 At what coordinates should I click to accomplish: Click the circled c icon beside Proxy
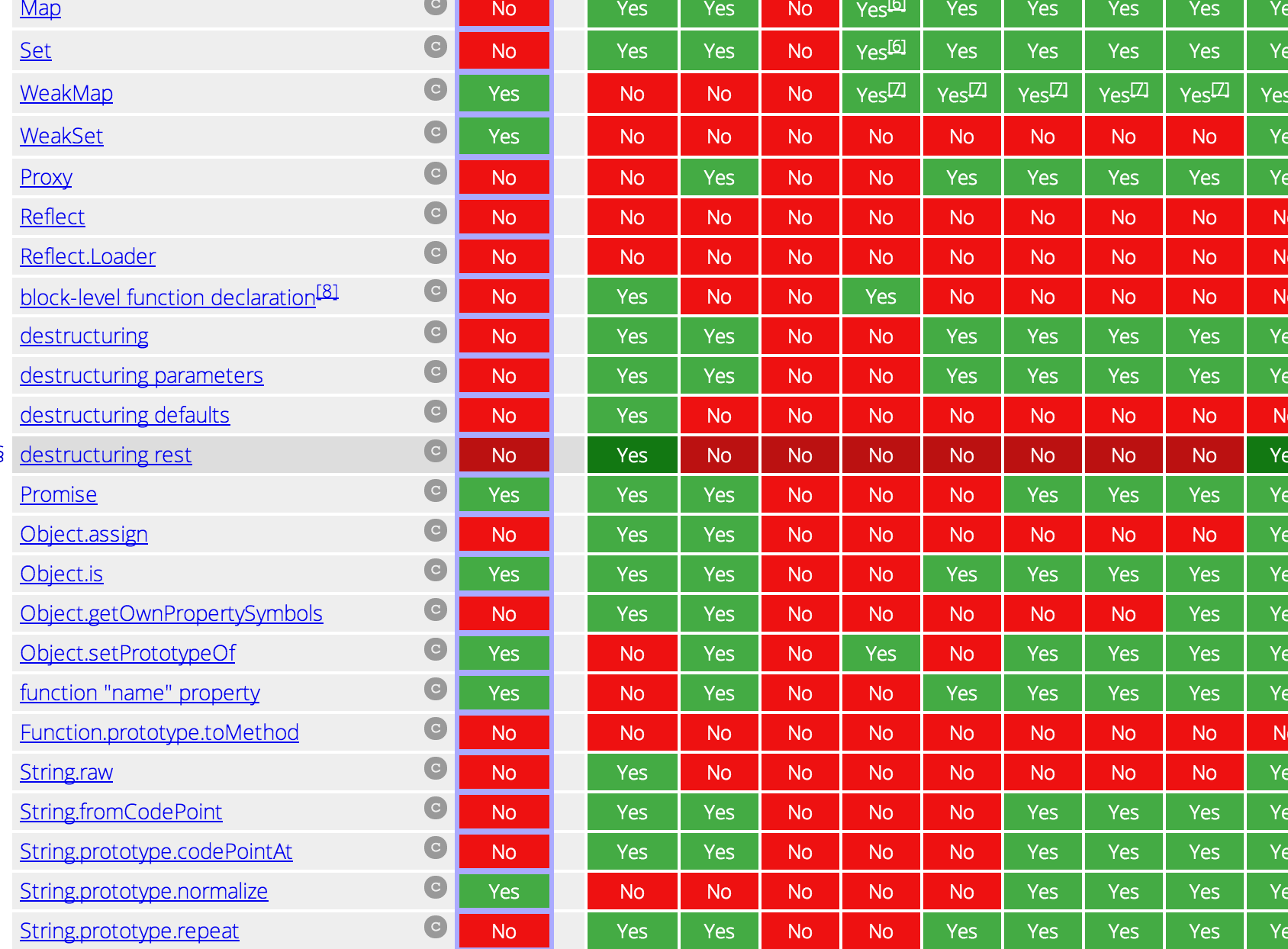(x=435, y=174)
